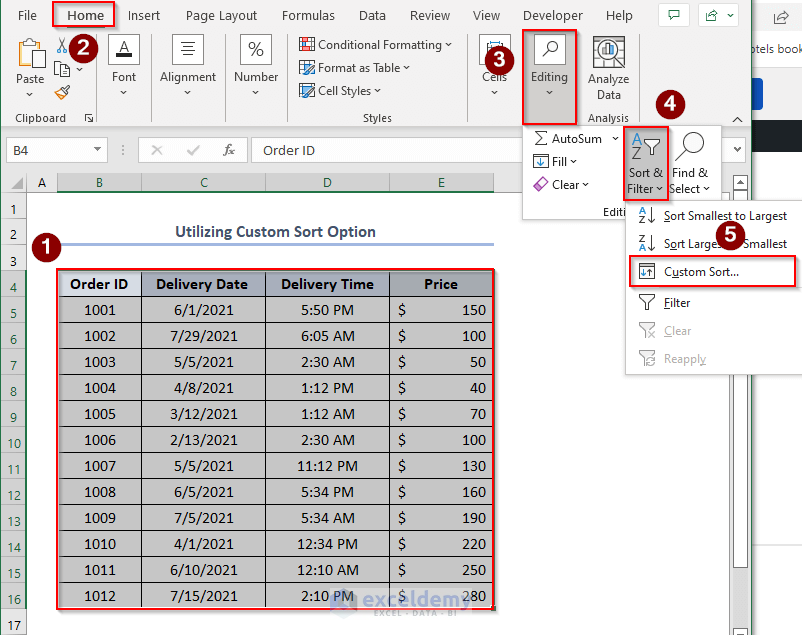Open the Page Layout tab
This screenshot has height=635, width=802.
click(x=221, y=16)
